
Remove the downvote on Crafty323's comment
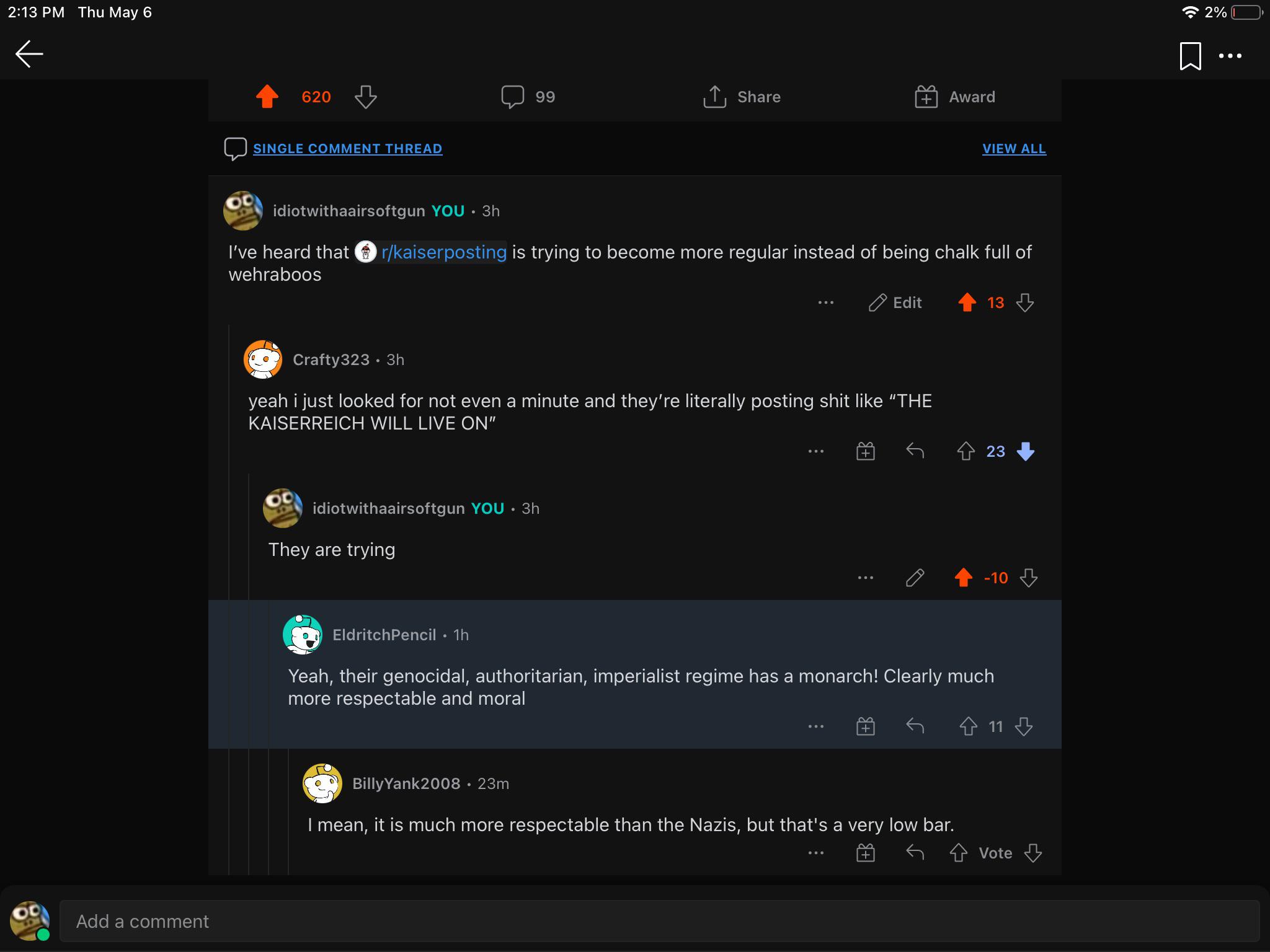coord(1026,451)
